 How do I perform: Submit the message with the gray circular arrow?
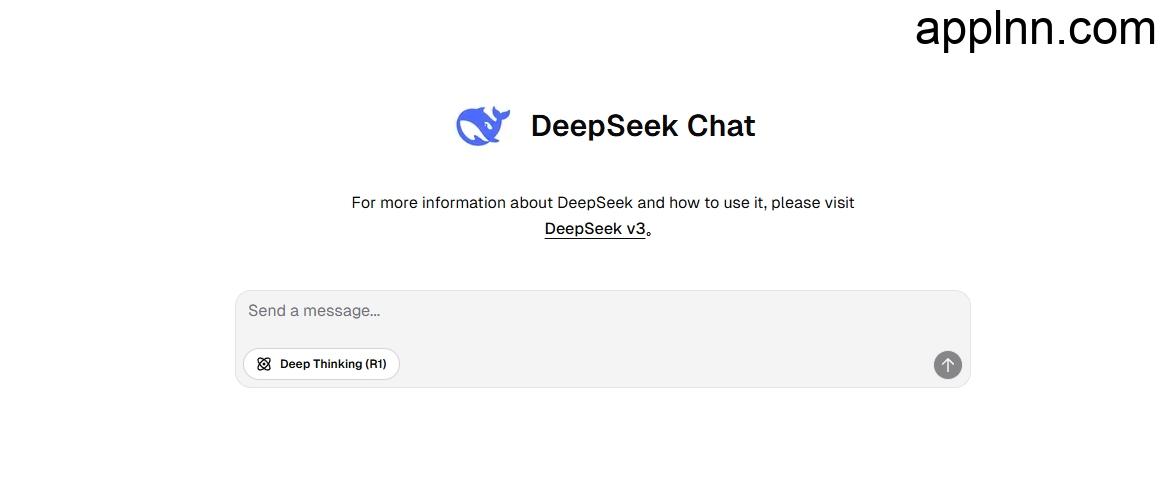(947, 365)
